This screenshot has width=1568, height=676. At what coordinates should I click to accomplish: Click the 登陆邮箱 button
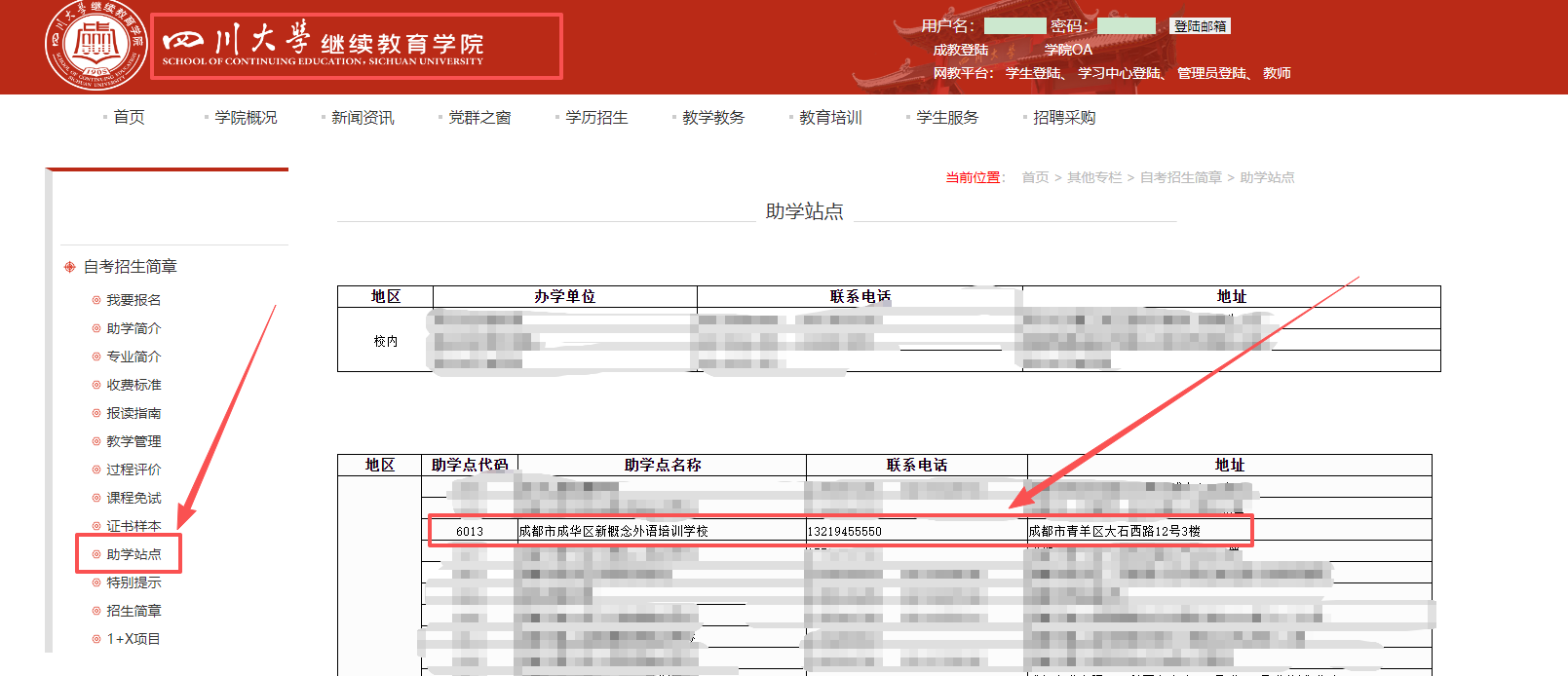pyautogui.click(x=1200, y=26)
